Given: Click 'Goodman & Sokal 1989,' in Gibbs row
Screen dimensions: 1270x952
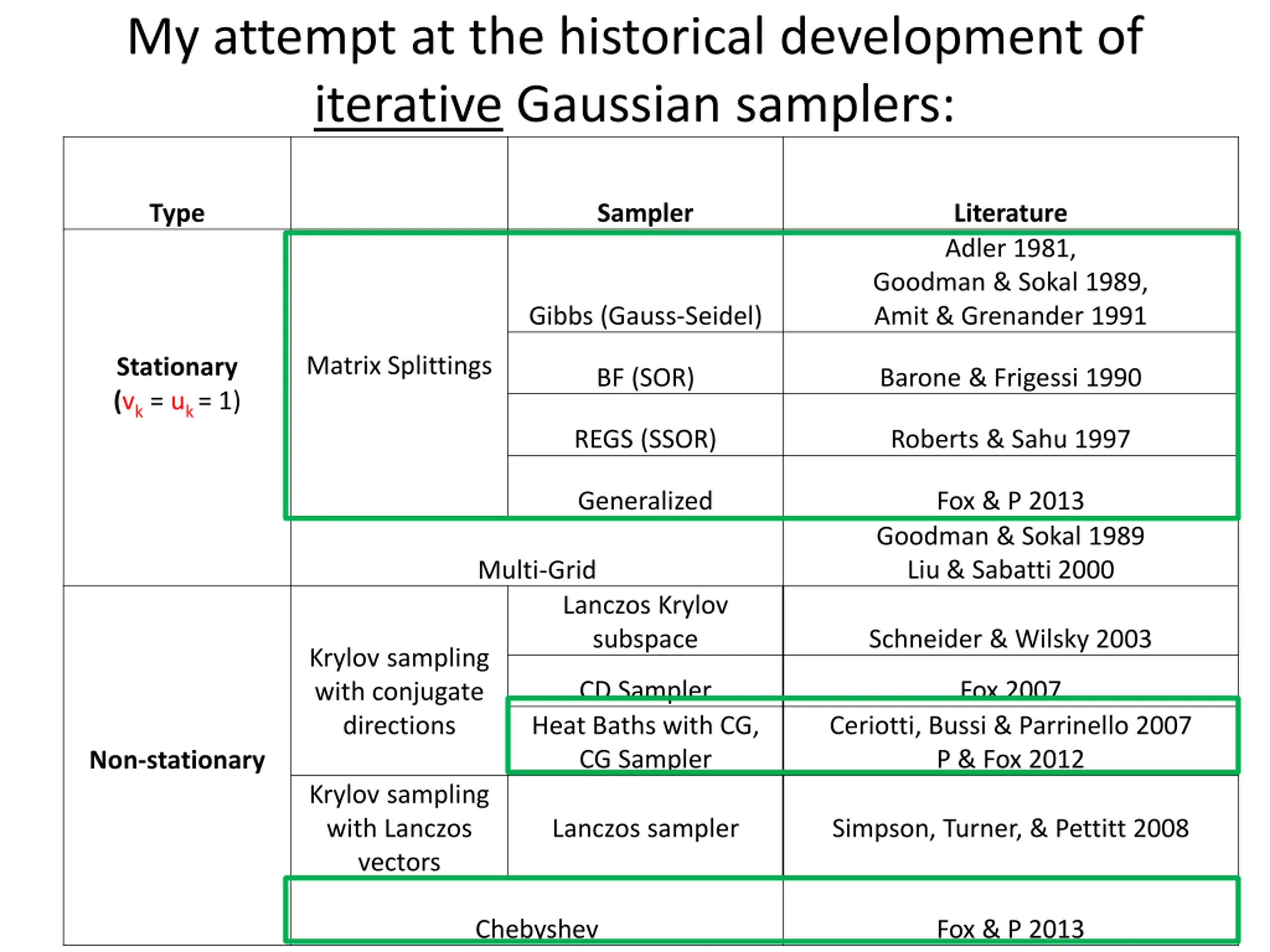Looking at the screenshot, I should 1011,282.
